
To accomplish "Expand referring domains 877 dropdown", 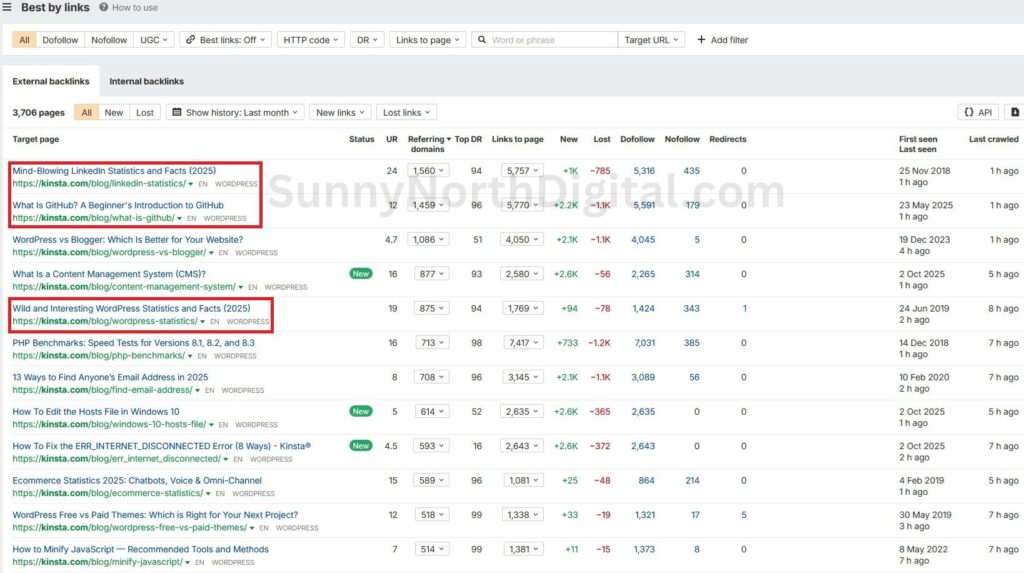I will (432, 274).
